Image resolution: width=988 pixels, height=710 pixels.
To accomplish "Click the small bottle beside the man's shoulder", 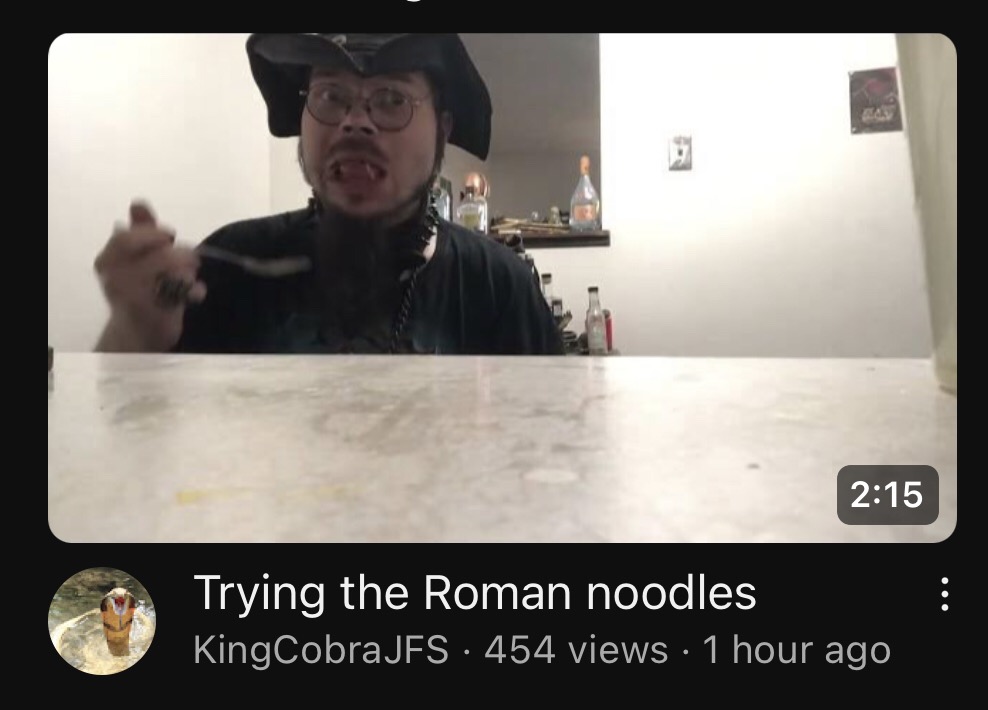I will [x=595, y=319].
